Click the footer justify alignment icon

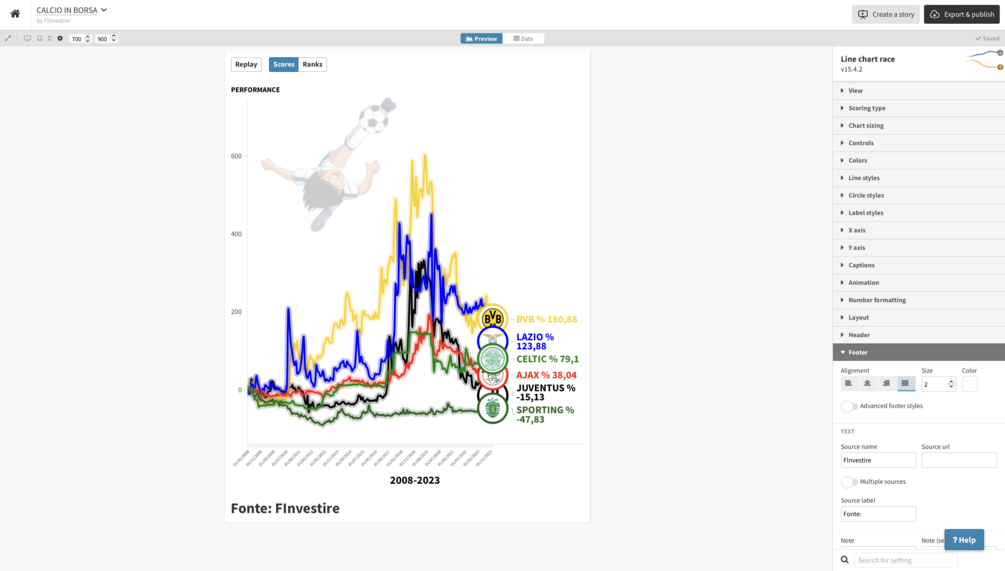(x=905, y=383)
